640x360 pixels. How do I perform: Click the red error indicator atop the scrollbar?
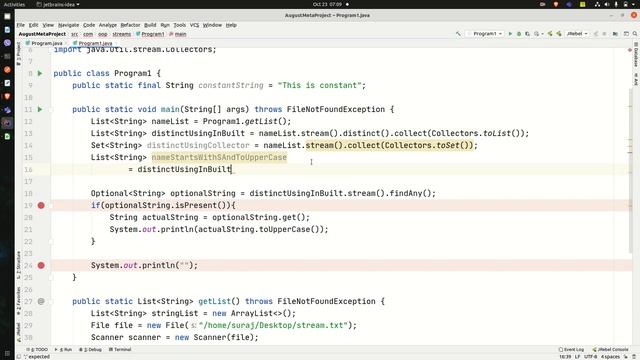pyautogui.click(x=630, y=50)
